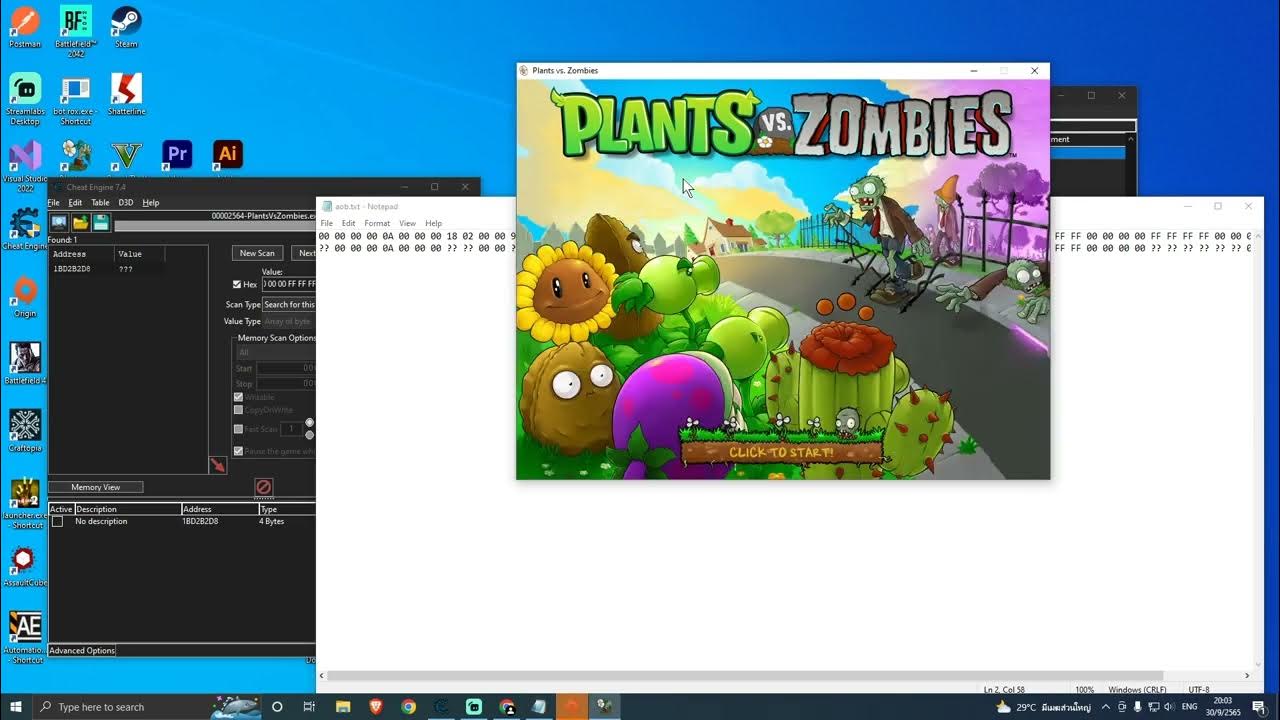Screen dimensions: 1280x720
Task: Open the process selector icon in Cheat Engine
Action: point(59,222)
